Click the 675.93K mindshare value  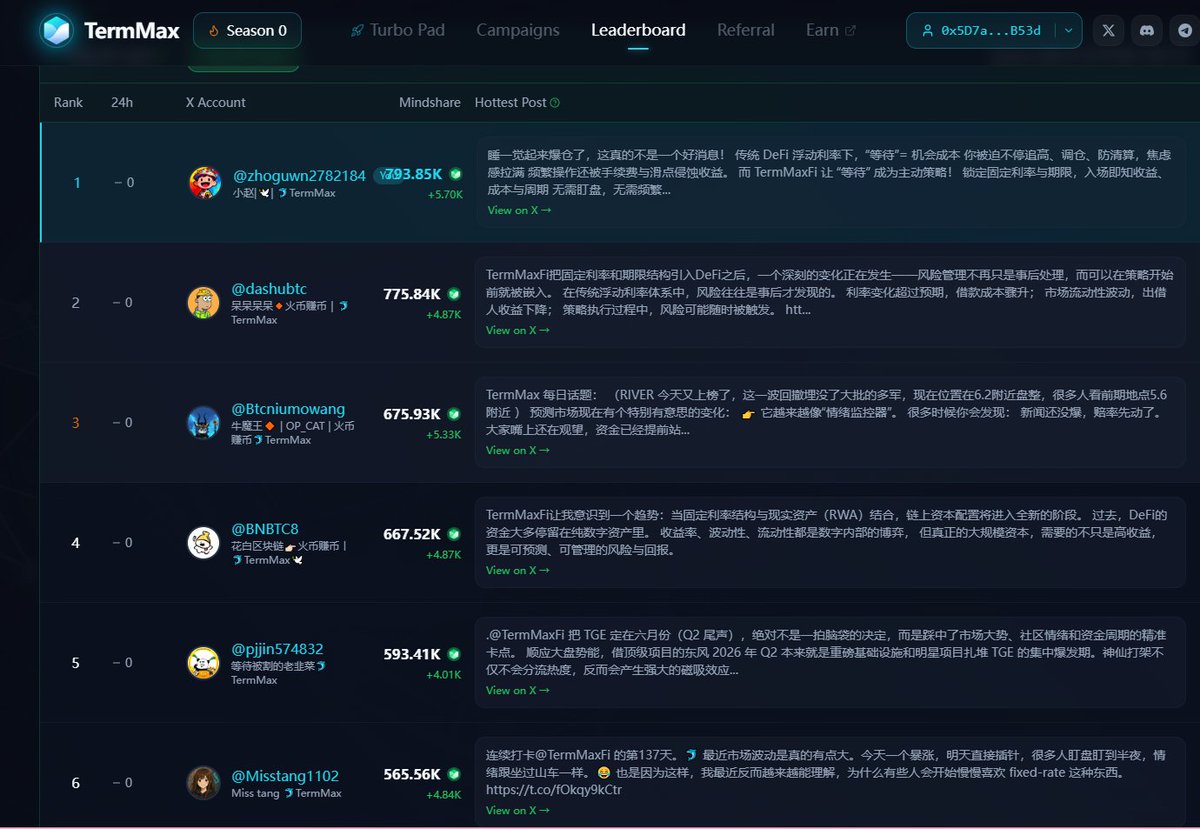pos(412,414)
